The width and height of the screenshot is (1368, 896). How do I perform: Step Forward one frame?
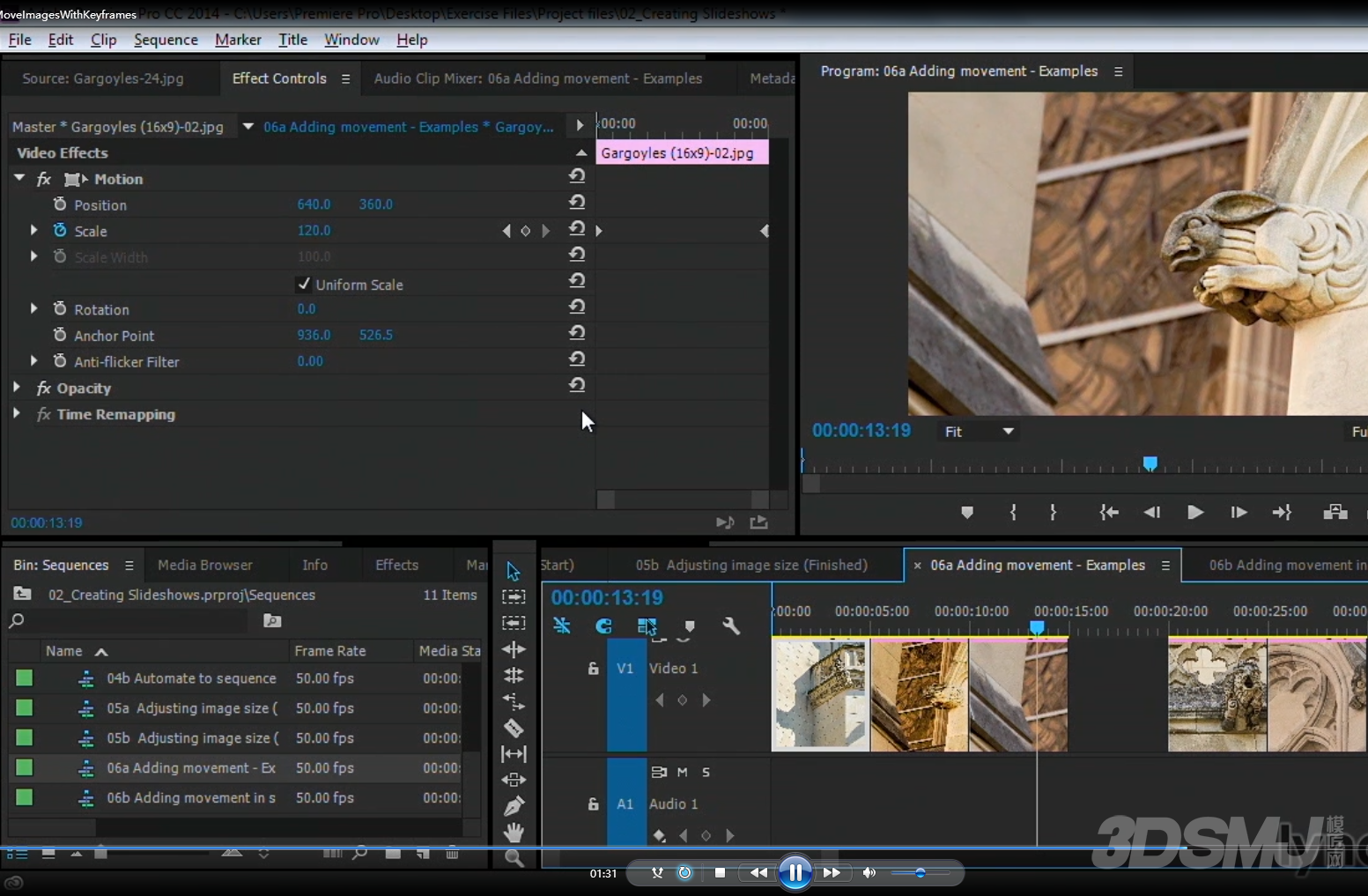click(x=1239, y=512)
